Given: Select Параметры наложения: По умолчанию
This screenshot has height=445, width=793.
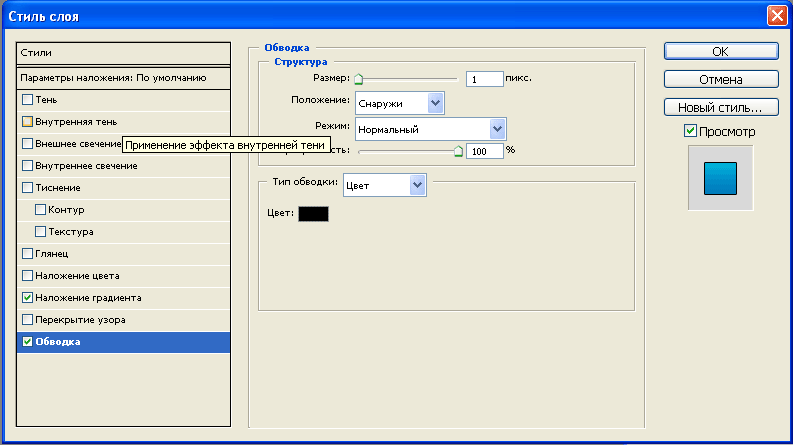Looking at the screenshot, I should click(x=124, y=77).
